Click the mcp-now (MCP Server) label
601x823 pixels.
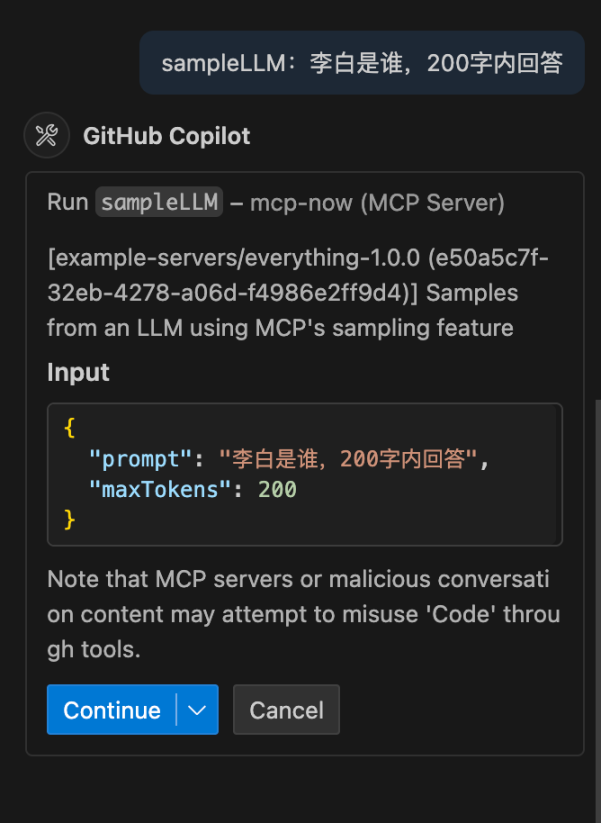pos(377,203)
